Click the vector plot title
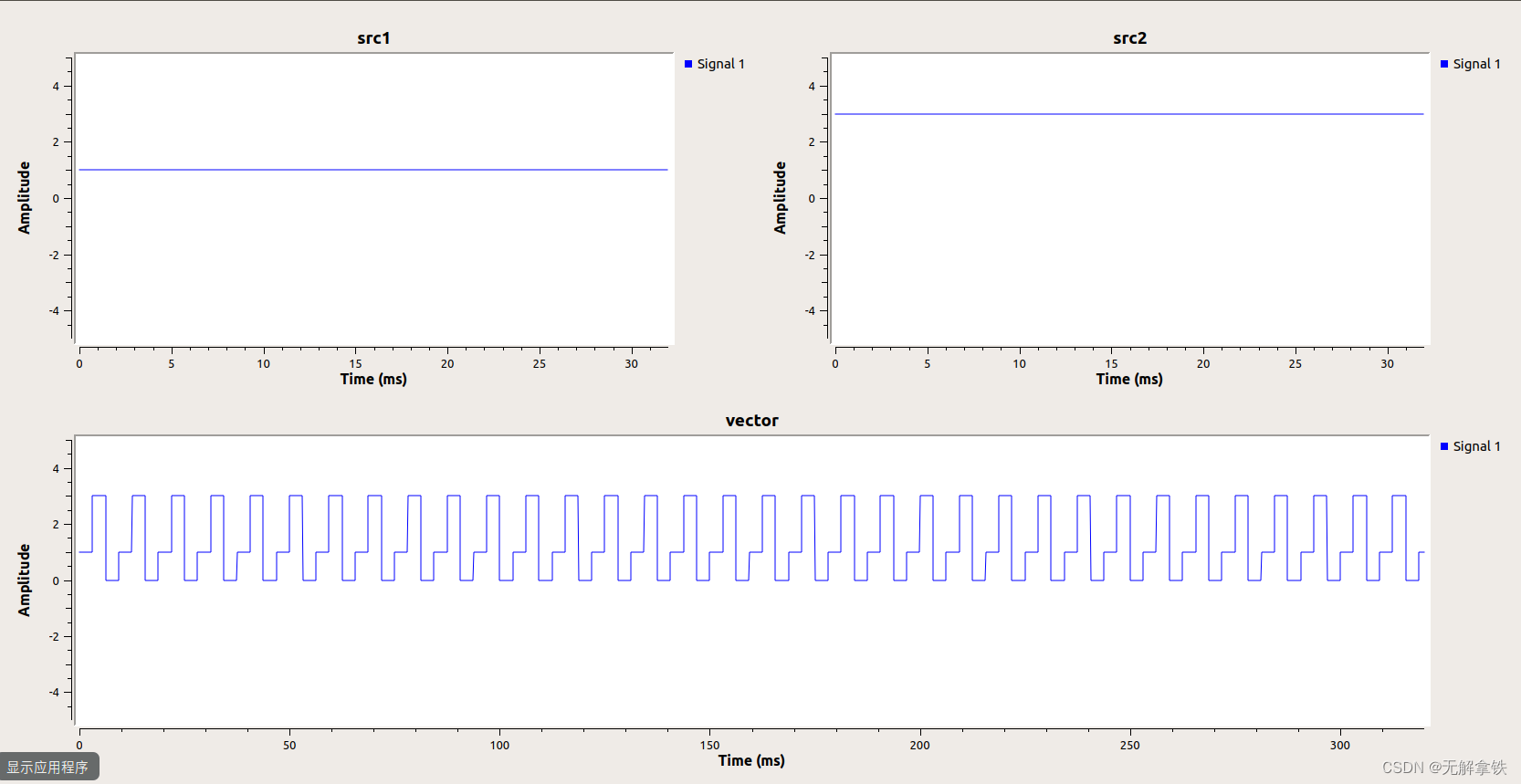The image size is (1521, 784). click(751, 421)
